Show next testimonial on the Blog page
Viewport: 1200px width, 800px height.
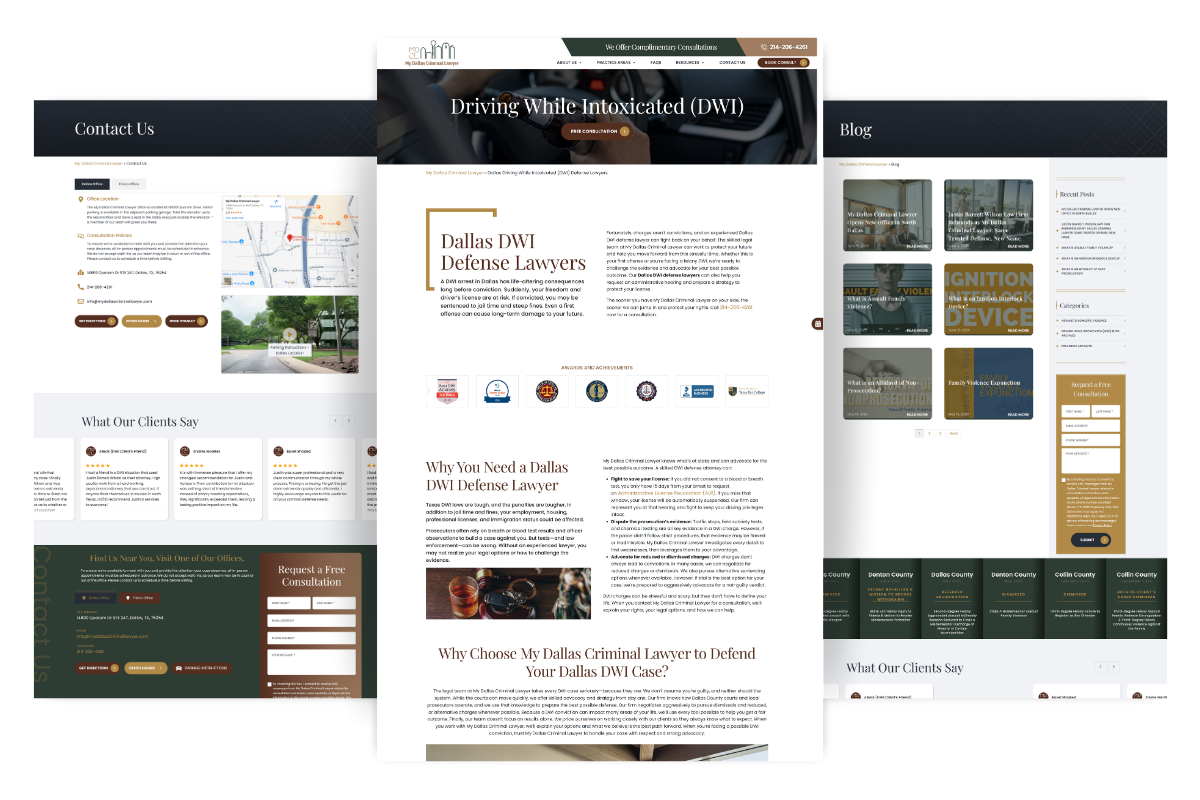pos(1115,666)
